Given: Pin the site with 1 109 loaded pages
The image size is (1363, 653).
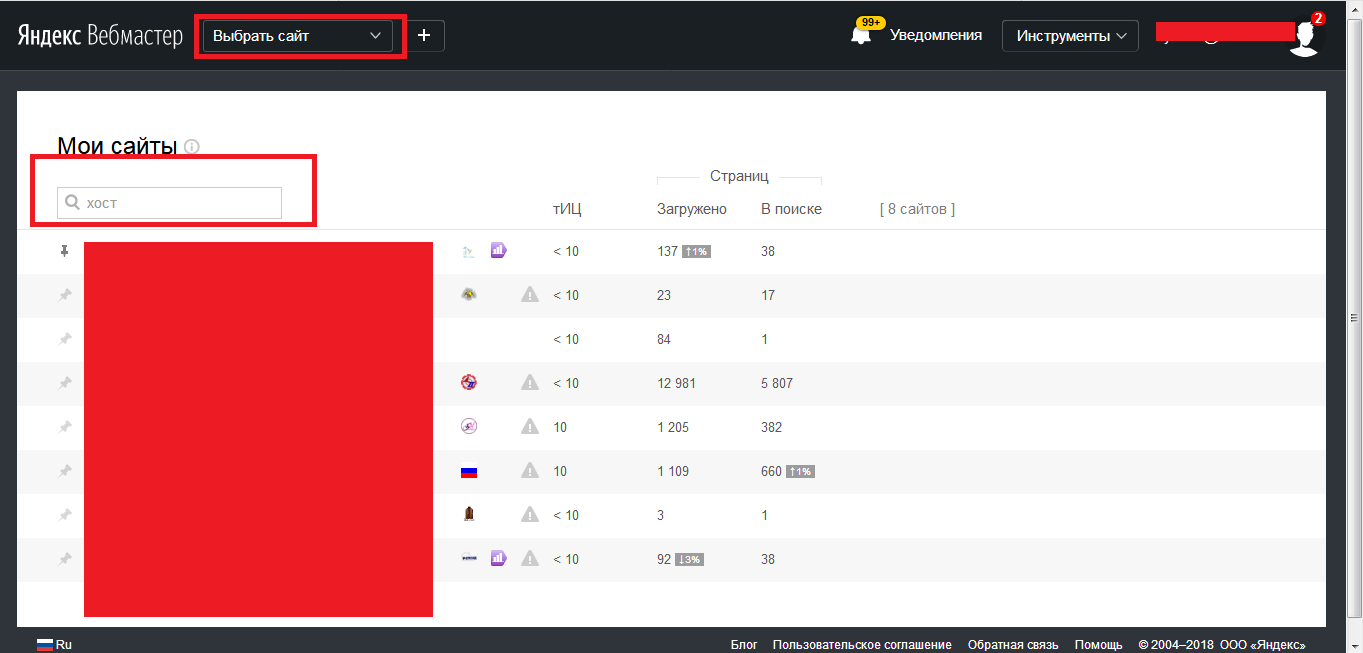Looking at the screenshot, I should click(x=65, y=471).
